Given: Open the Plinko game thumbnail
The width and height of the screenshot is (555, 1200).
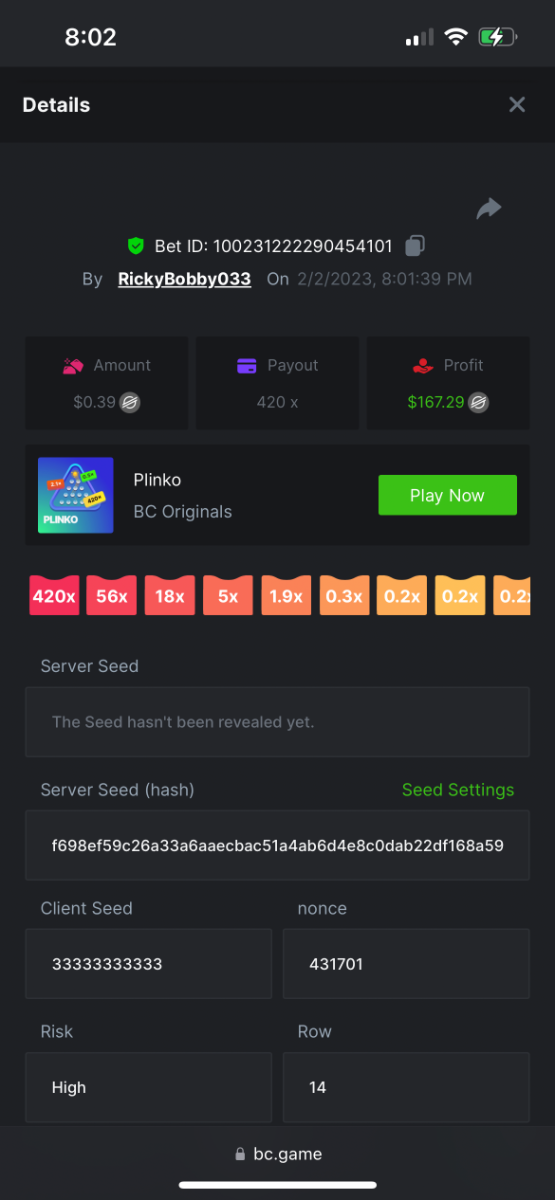Looking at the screenshot, I should 76,495.
